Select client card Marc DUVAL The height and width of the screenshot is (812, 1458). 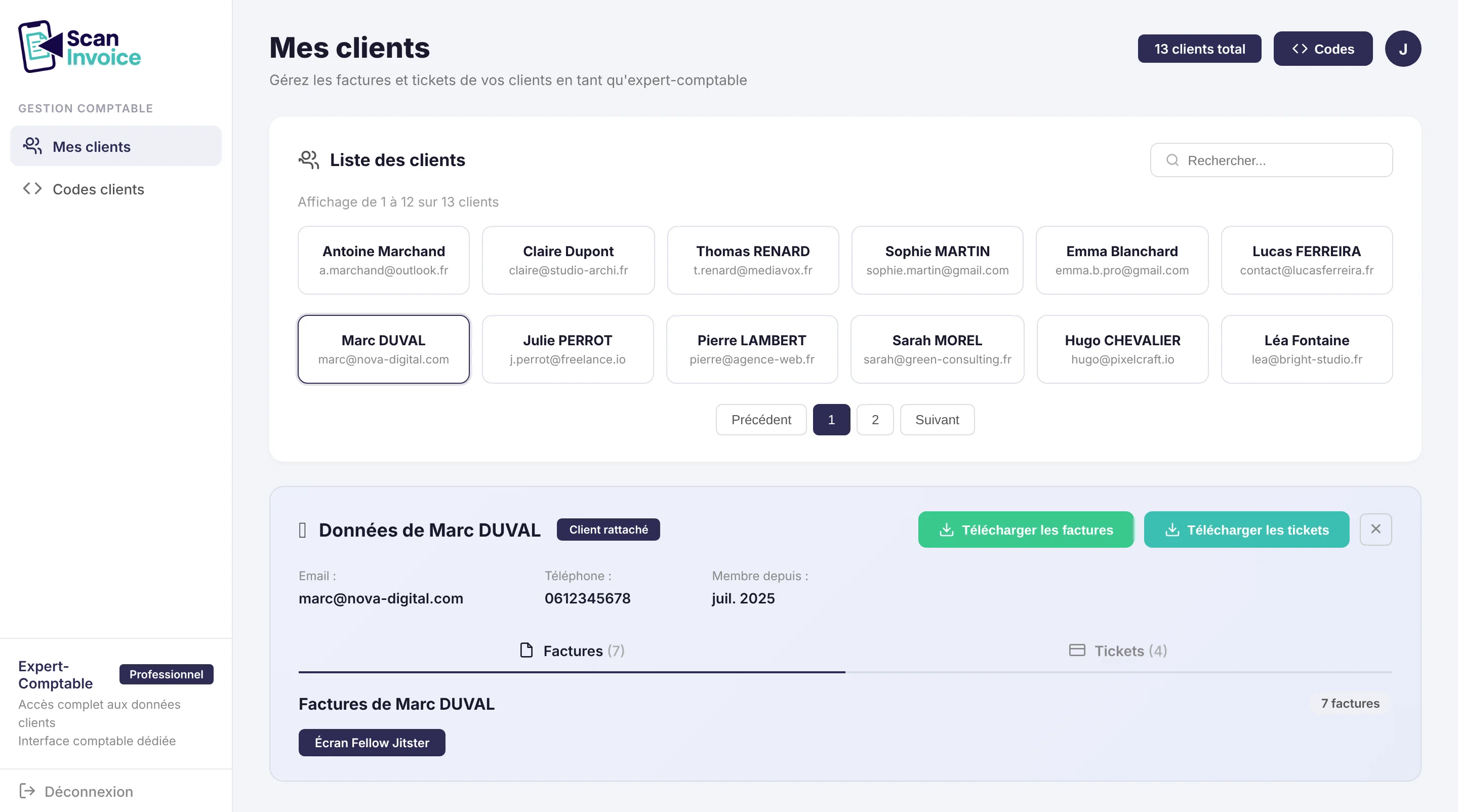pyautogui.click(x=383, y=349)
